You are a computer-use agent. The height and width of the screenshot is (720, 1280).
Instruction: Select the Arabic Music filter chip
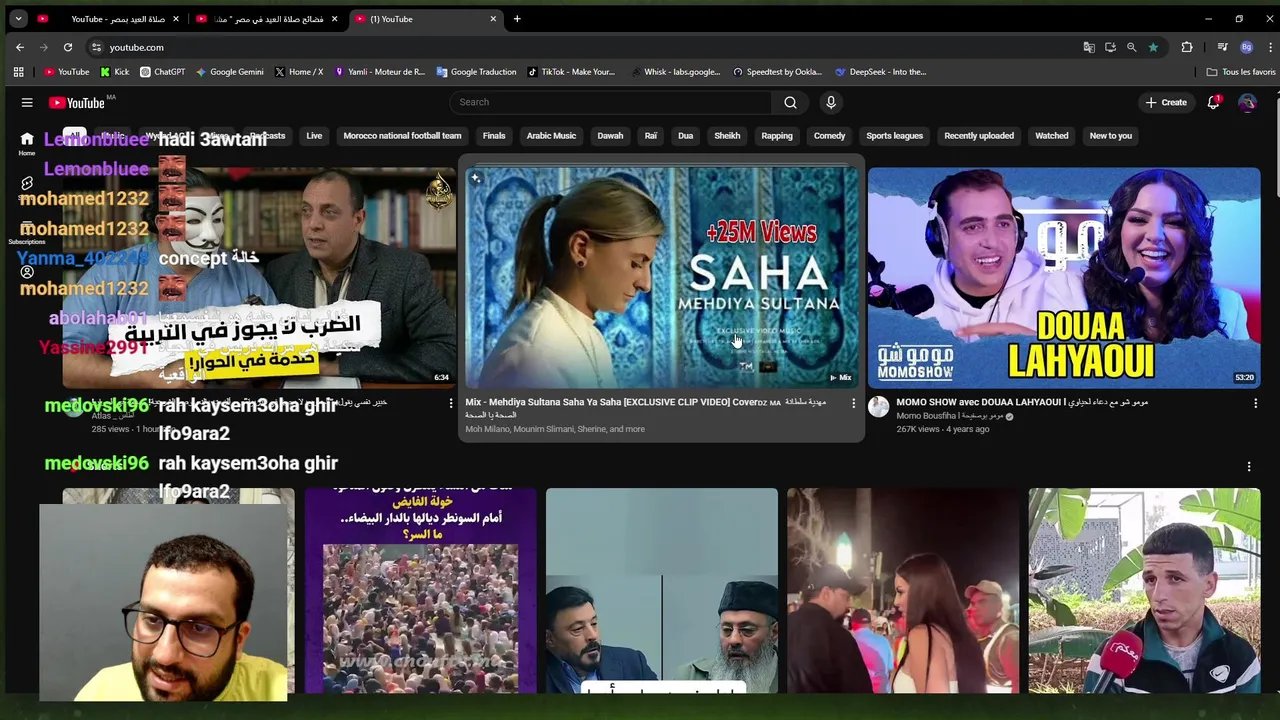coord(551,136)
